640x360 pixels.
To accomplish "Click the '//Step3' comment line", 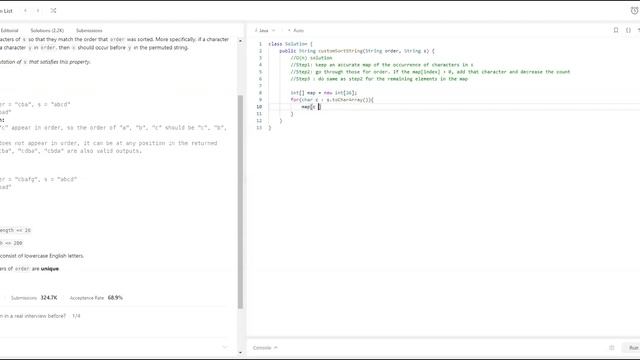I will (x=379, y=79).
